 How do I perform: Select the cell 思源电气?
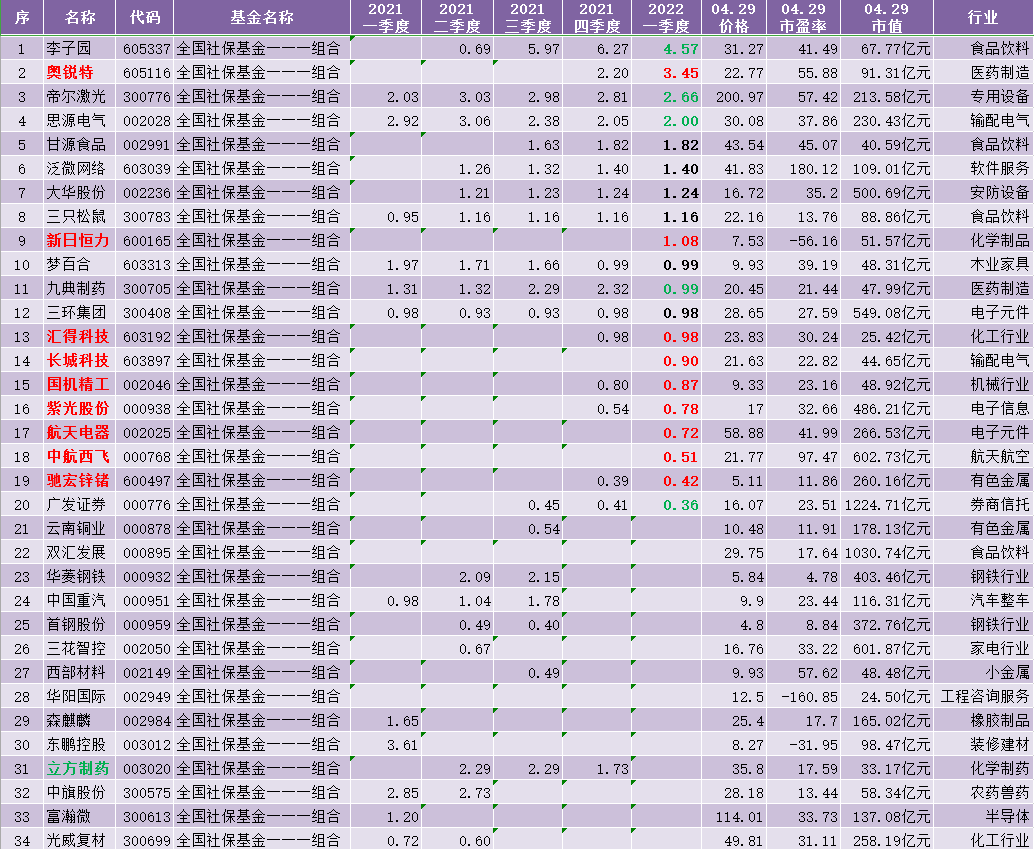(76, 121)
